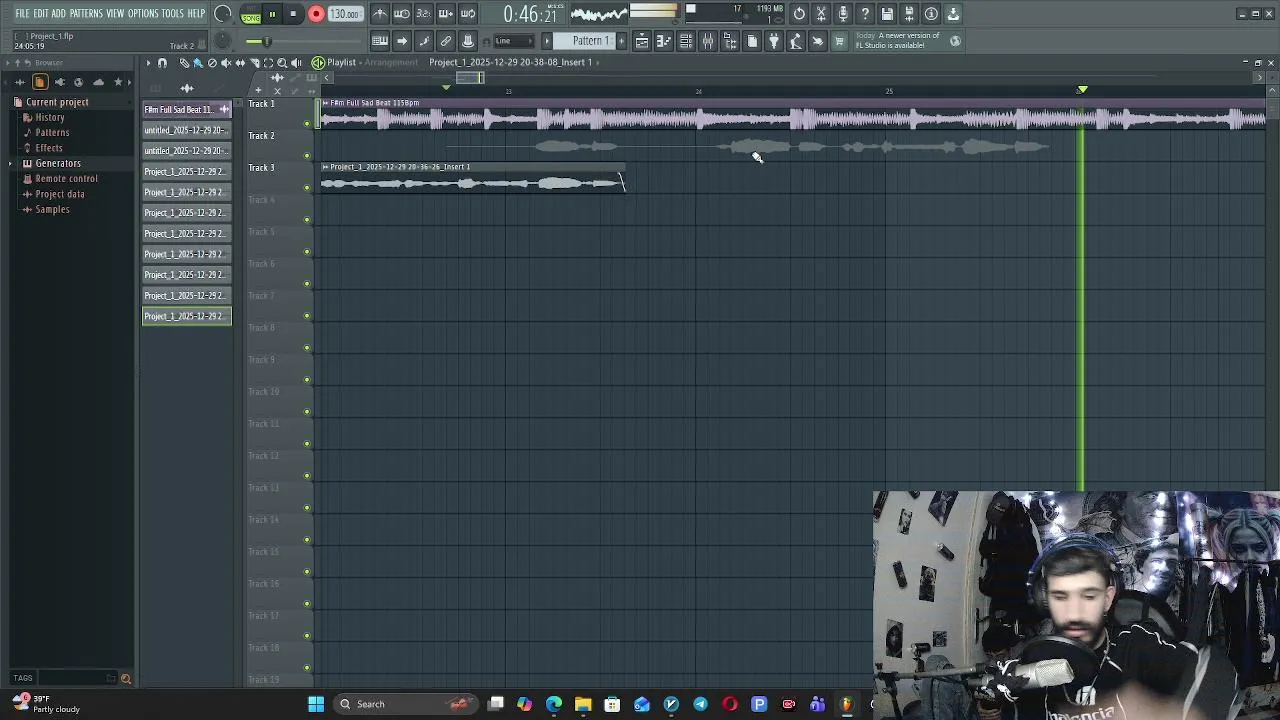The image size is (1280, 720).
Task: Open the tempo tapper
Action: [796, 41]
